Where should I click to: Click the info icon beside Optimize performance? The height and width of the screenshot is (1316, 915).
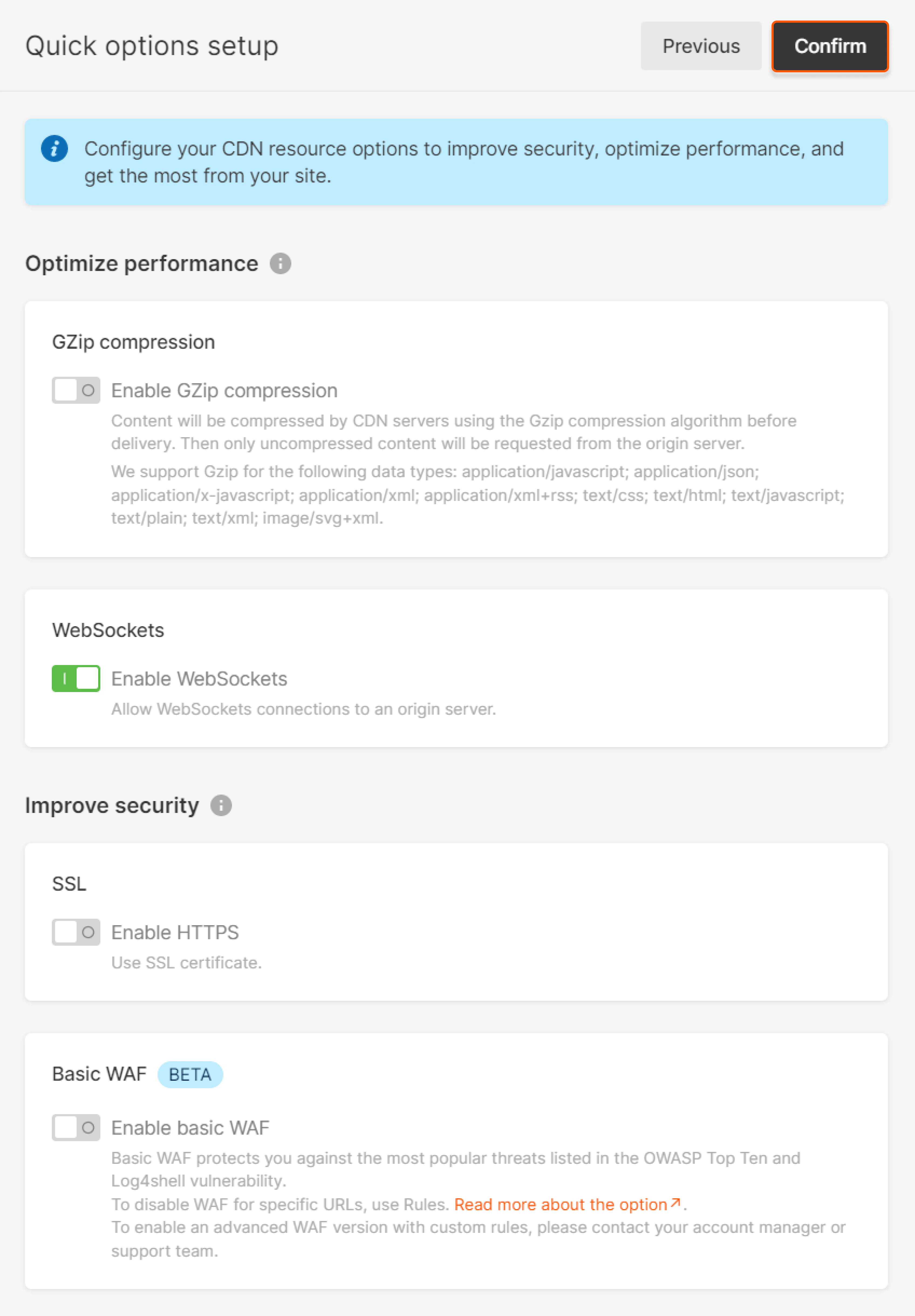280,264
